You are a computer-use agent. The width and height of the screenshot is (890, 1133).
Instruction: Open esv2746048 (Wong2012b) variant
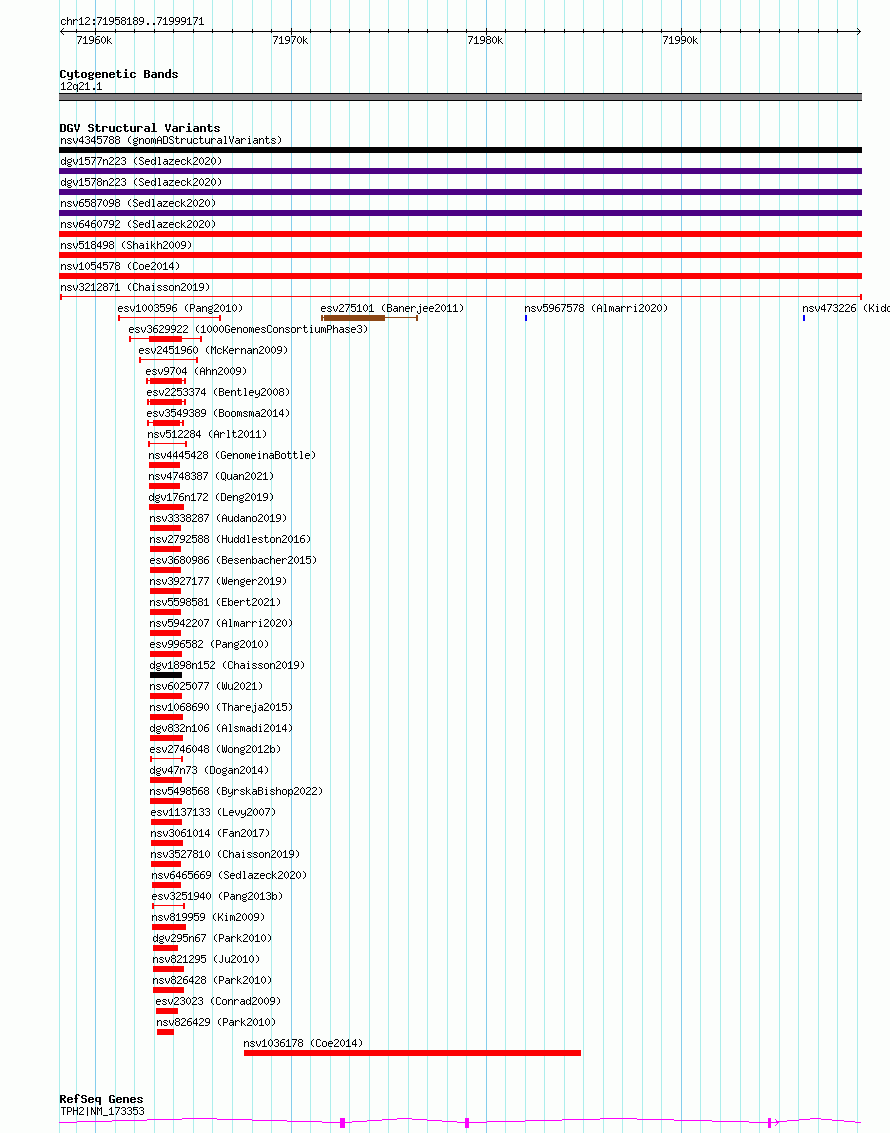click(215, 748)
